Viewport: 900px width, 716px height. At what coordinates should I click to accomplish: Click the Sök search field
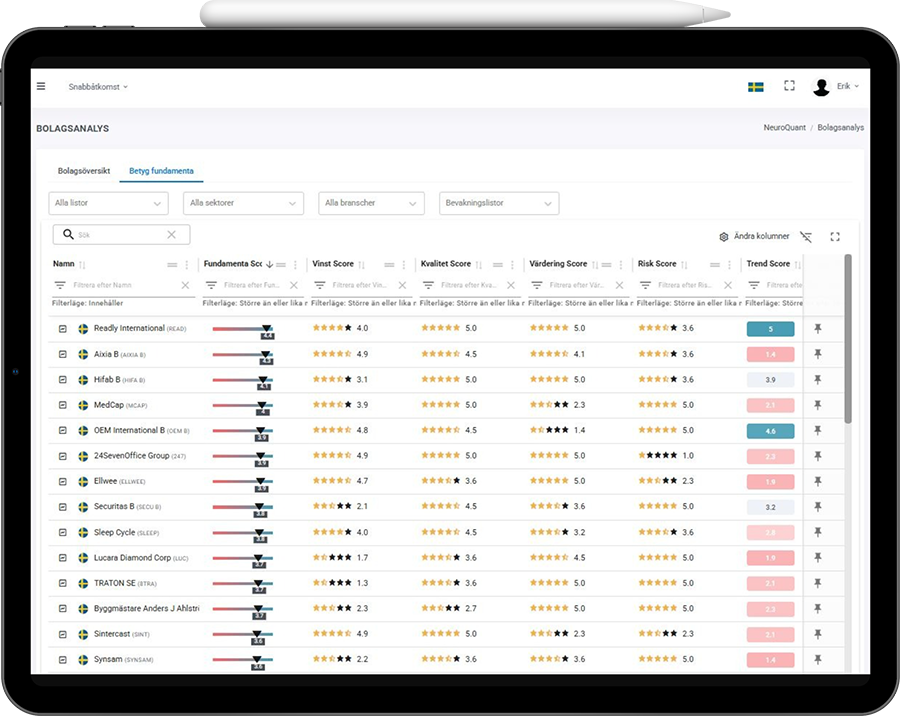[120, 235]
